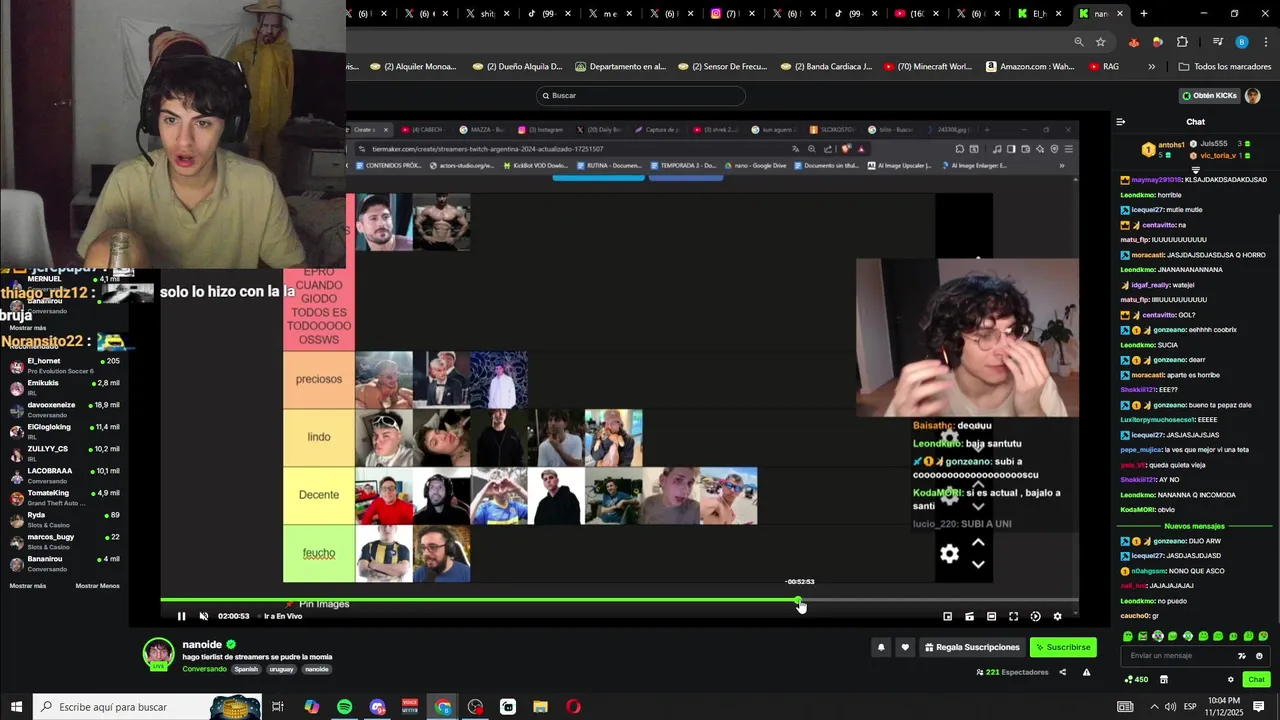
Task: Jump to live with Ir a En Vivo
Action: tap(283, 616)
